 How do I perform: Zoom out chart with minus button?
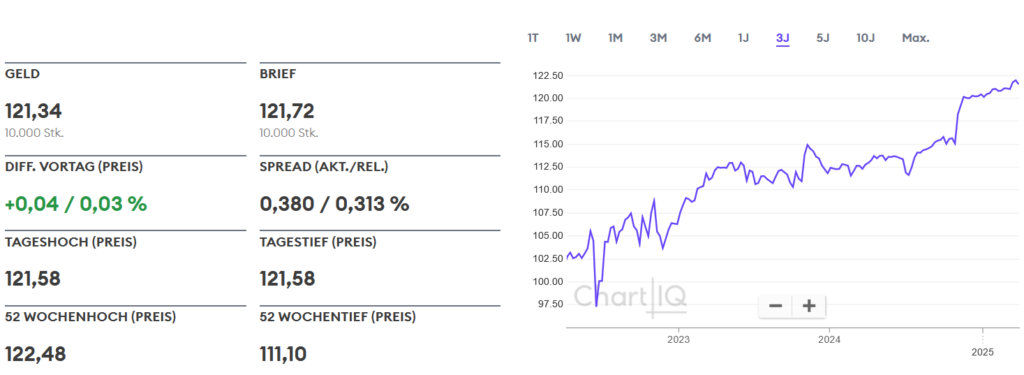coord(776,306)
